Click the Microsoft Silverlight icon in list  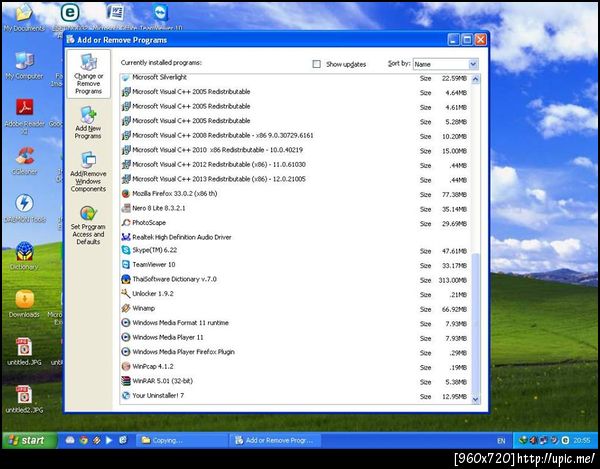[x=126, y=77]
